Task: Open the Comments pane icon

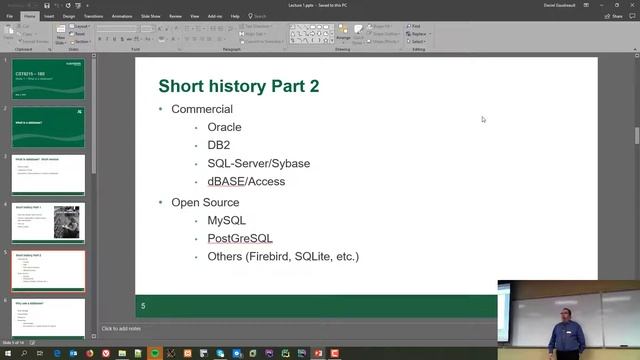Action: (632, 16)
